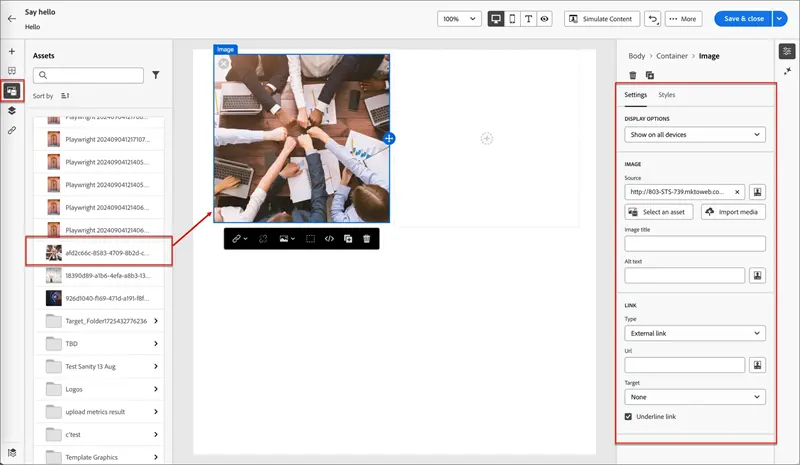Show source code from floating toolbar
The image size is (800, 465).
click(x=329, y=238)
